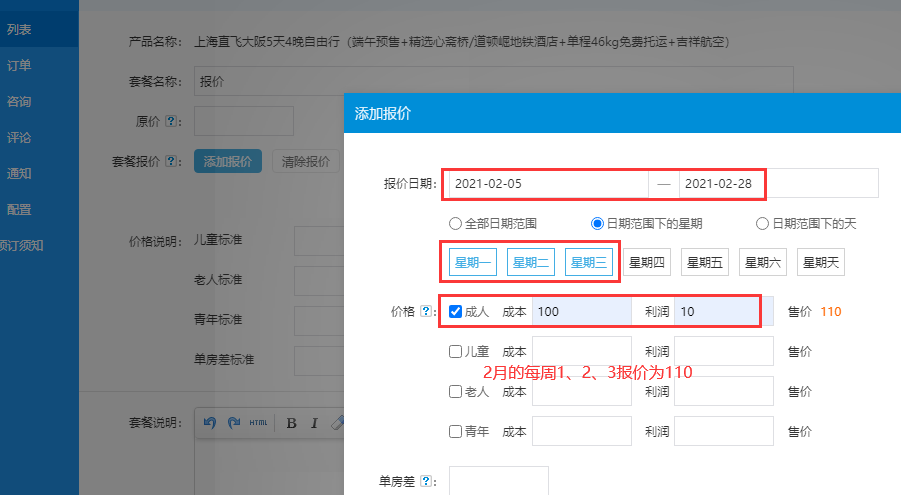901x495 pixels.
Task: Click the help icon next to 原价
Action: 171,121
